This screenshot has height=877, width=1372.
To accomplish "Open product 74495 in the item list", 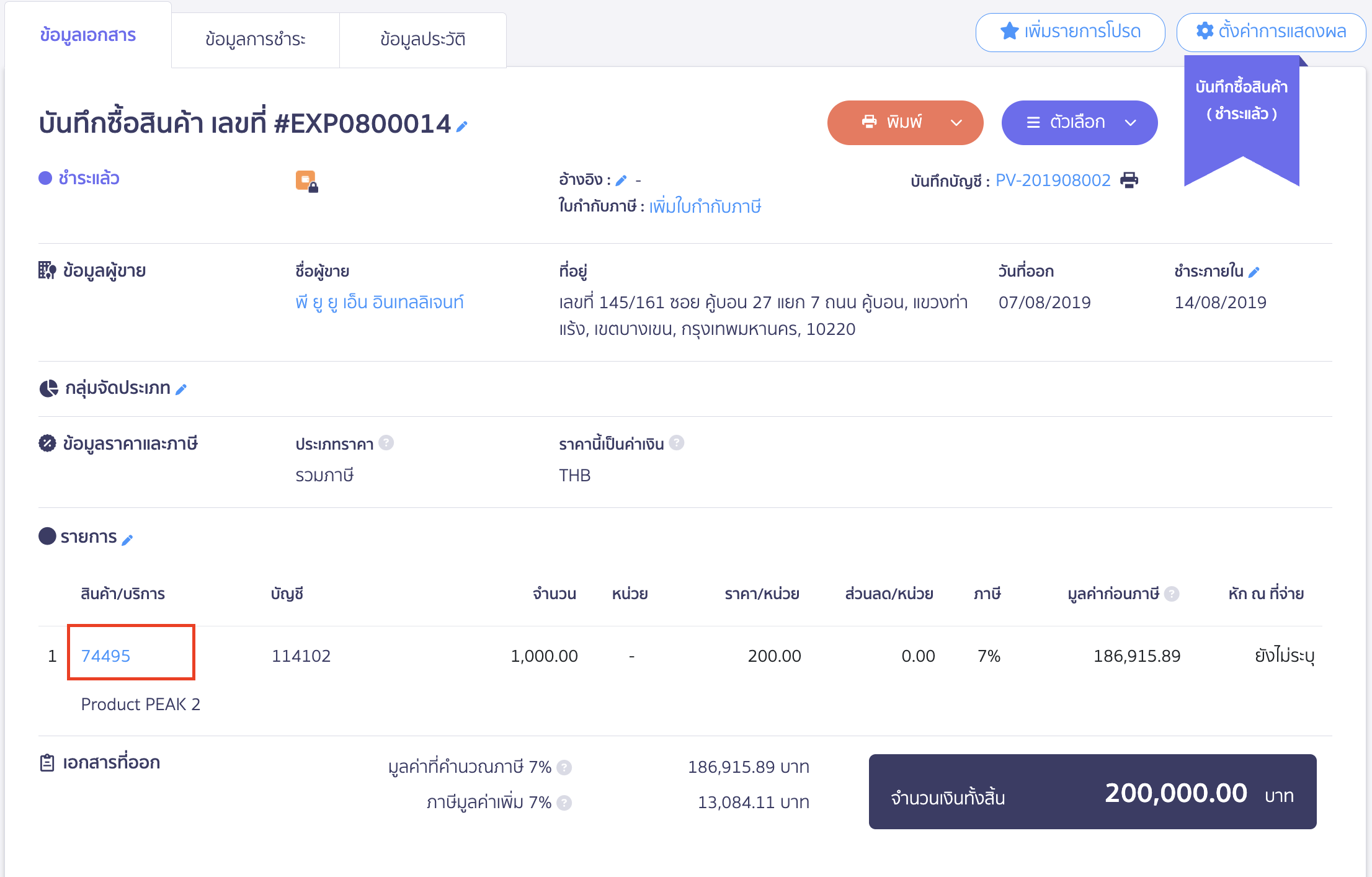I will pyautogui.click(x=105, y=655).
